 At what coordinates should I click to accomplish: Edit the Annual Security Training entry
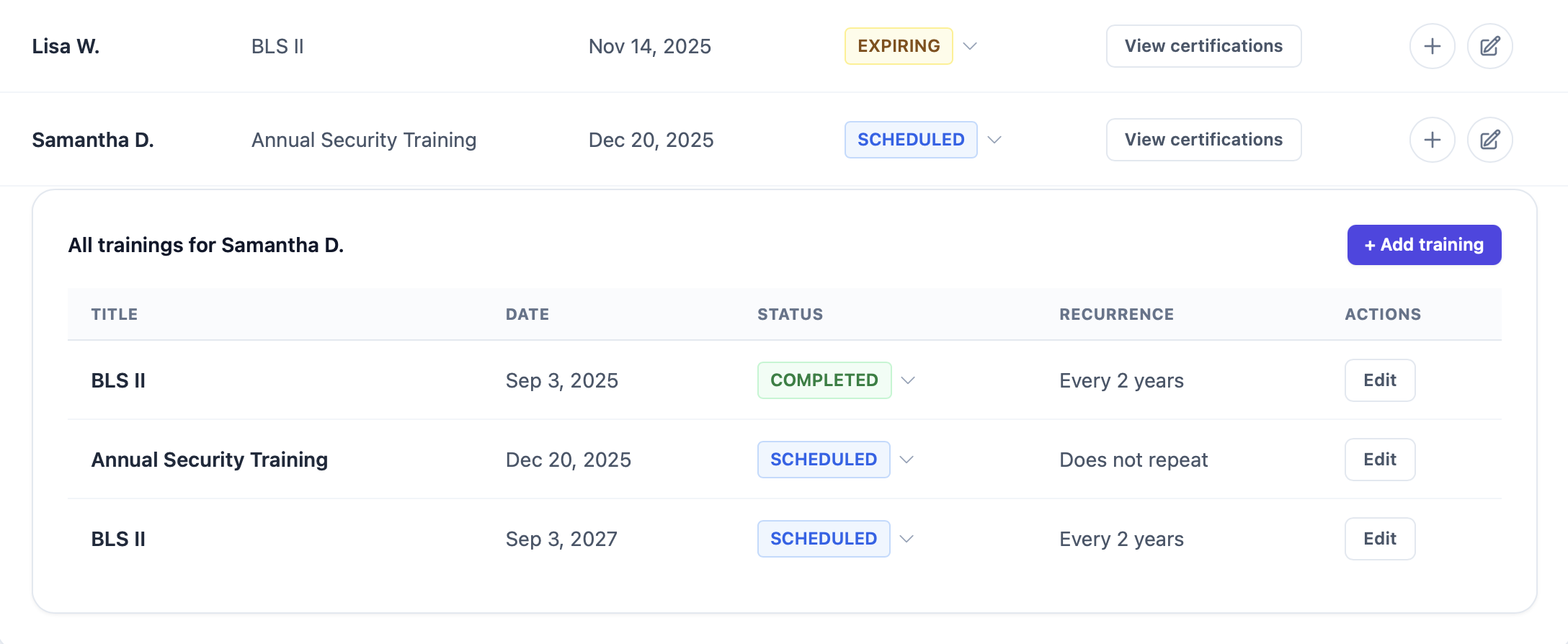tap(1379, 460)
